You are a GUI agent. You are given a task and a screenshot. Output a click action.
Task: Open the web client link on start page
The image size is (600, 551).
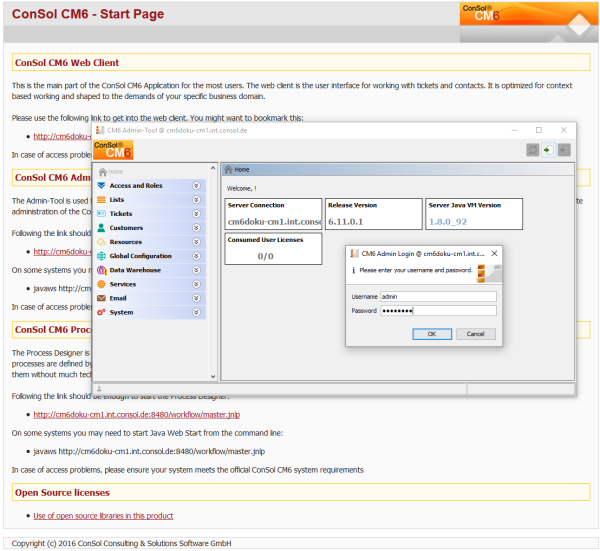62,136
